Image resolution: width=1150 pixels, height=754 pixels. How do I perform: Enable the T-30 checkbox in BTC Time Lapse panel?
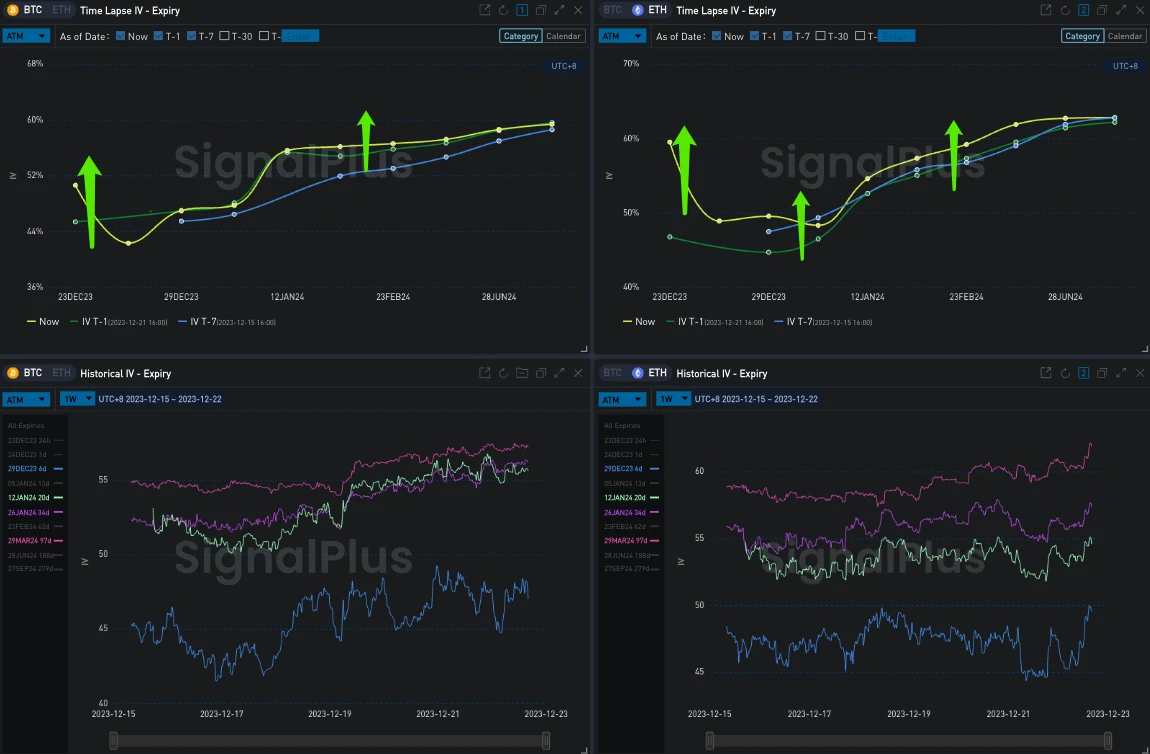click(225, 36)
